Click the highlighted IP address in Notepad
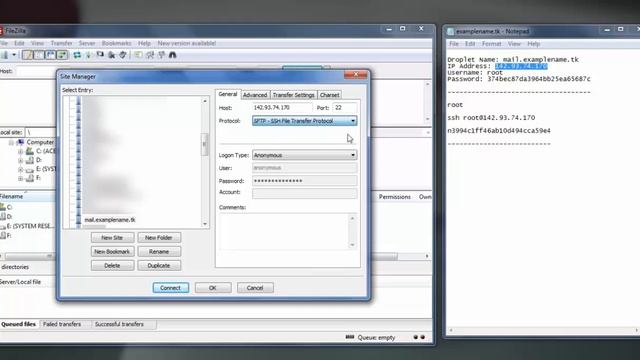Viewport: 640px width, 360px height. (521, 66)
